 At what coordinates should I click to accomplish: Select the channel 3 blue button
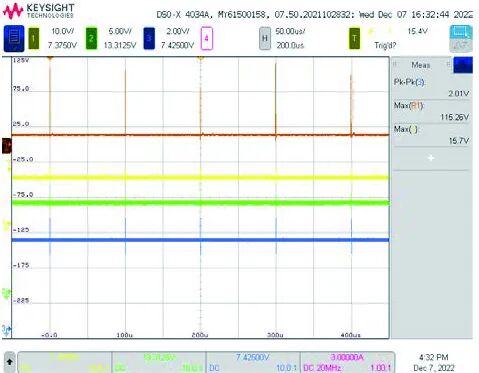click(149, 39)
